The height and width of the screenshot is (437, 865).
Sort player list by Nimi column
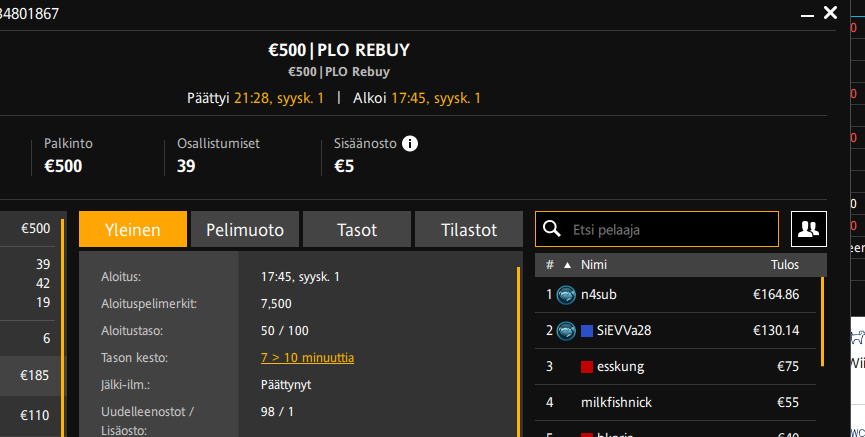(x=594, y=265)
